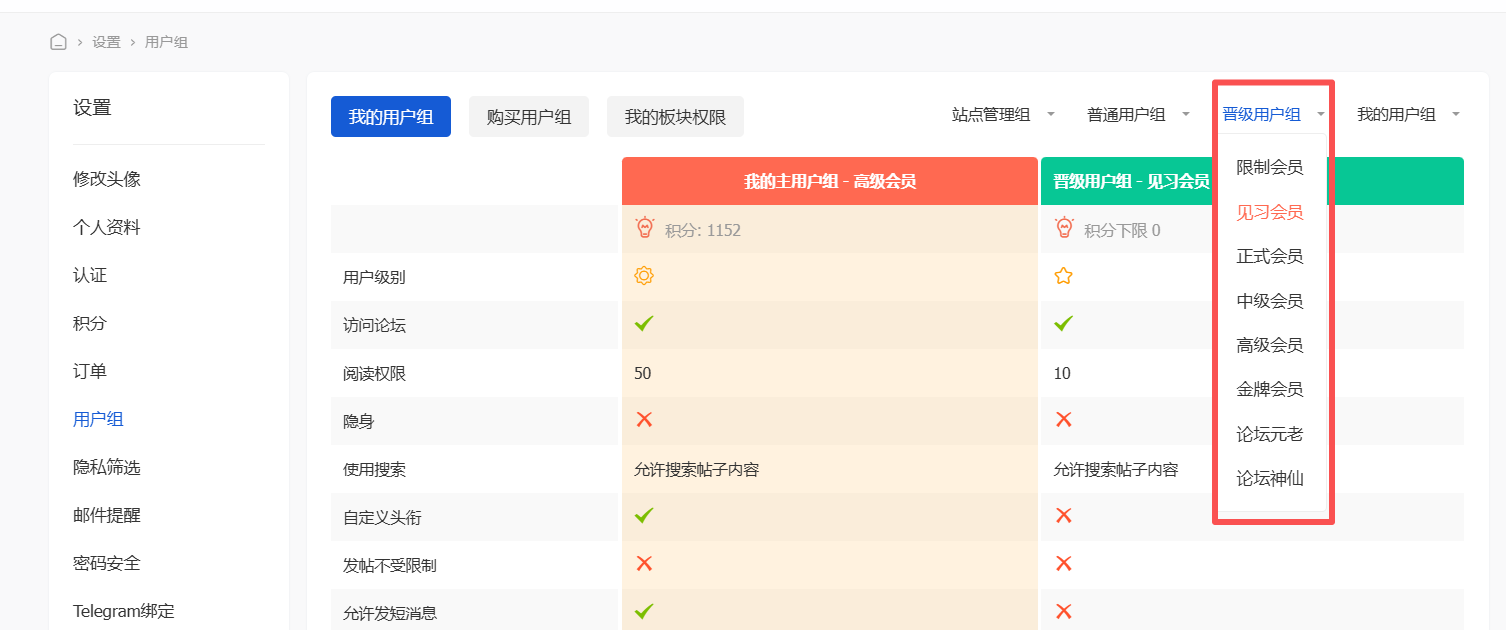Image resolution: width=1506 pixels, height=630 pixels.
Task: Click the home icon in breadcrumb
Action: click(x=58, y=42)
